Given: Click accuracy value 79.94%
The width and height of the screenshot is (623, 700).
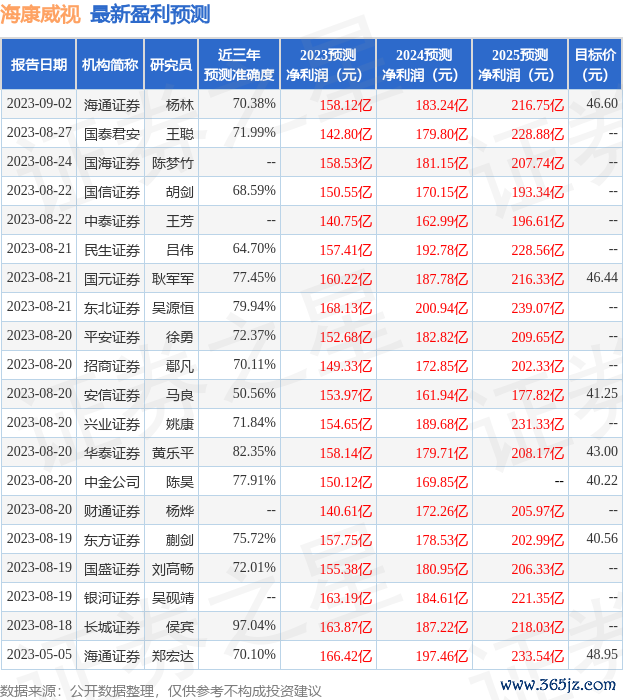Looking at the screenshot, I should (x=254, y=307).
